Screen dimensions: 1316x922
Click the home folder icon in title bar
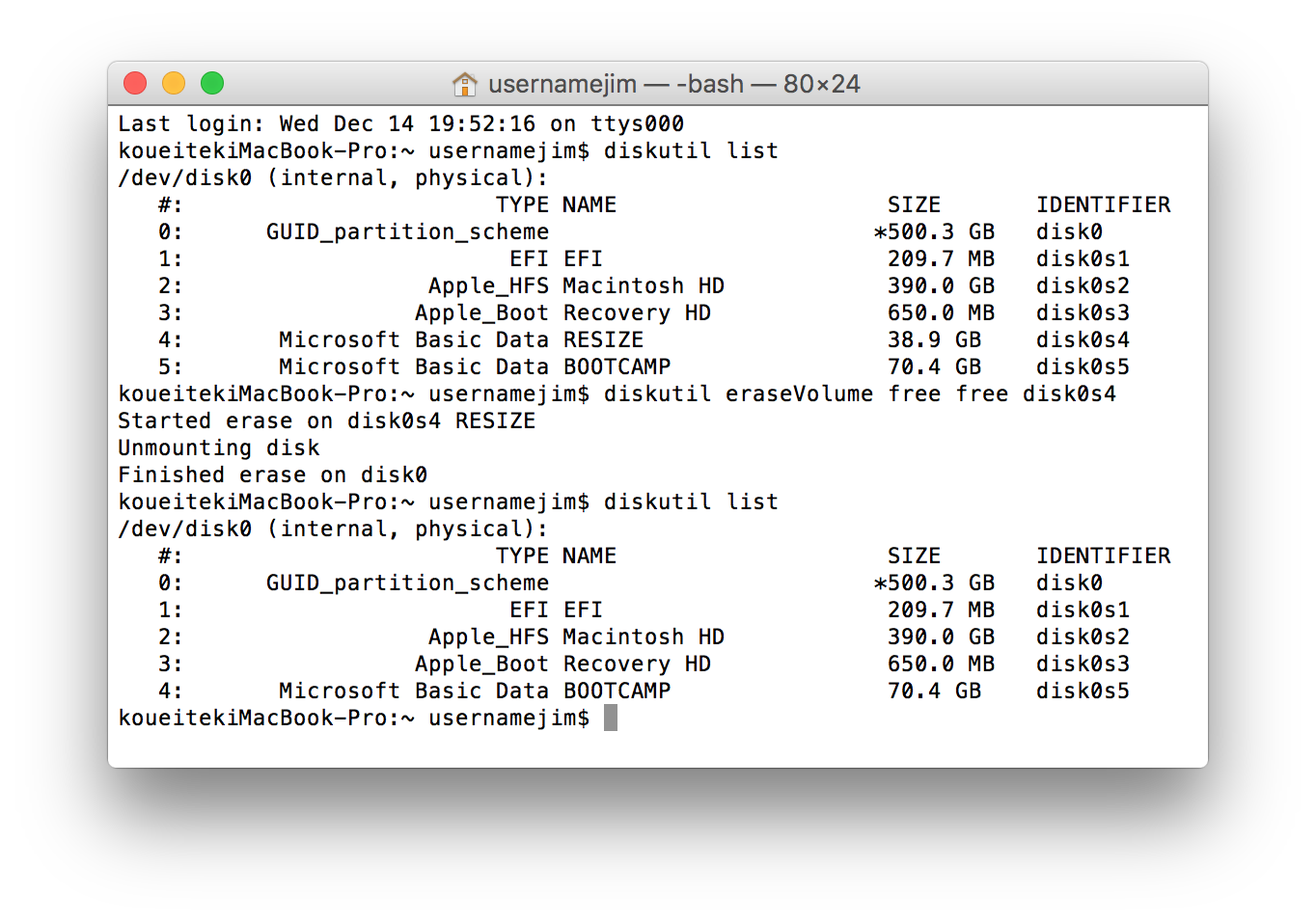click(x=465, y=85)
